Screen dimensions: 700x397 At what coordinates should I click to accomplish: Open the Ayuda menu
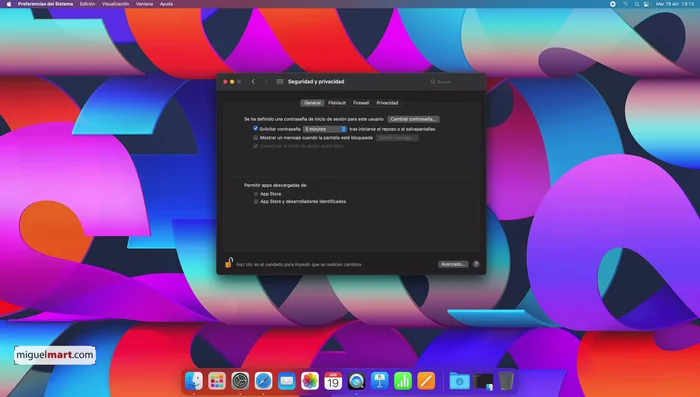(x=167, y=4)
